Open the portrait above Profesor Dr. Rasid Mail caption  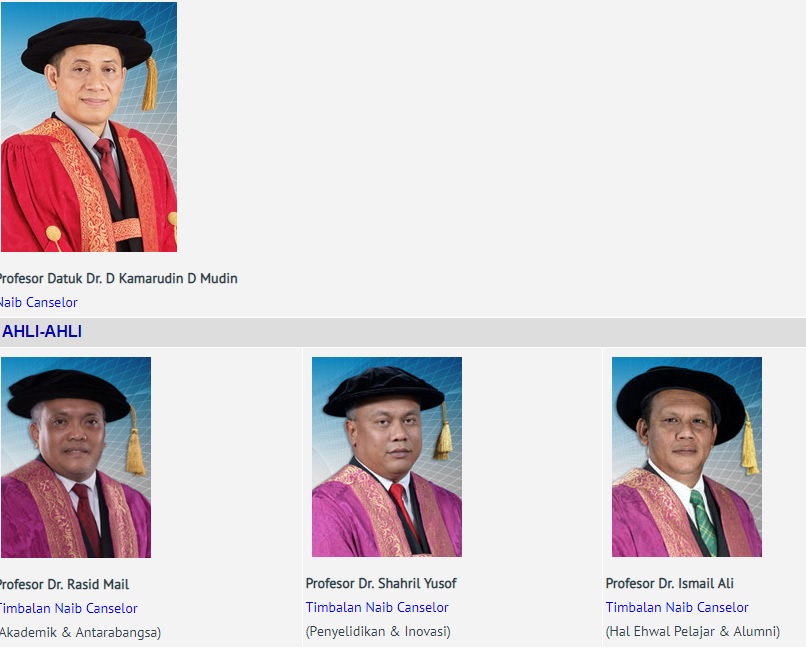pyautogui.click(x=75, y=457)
